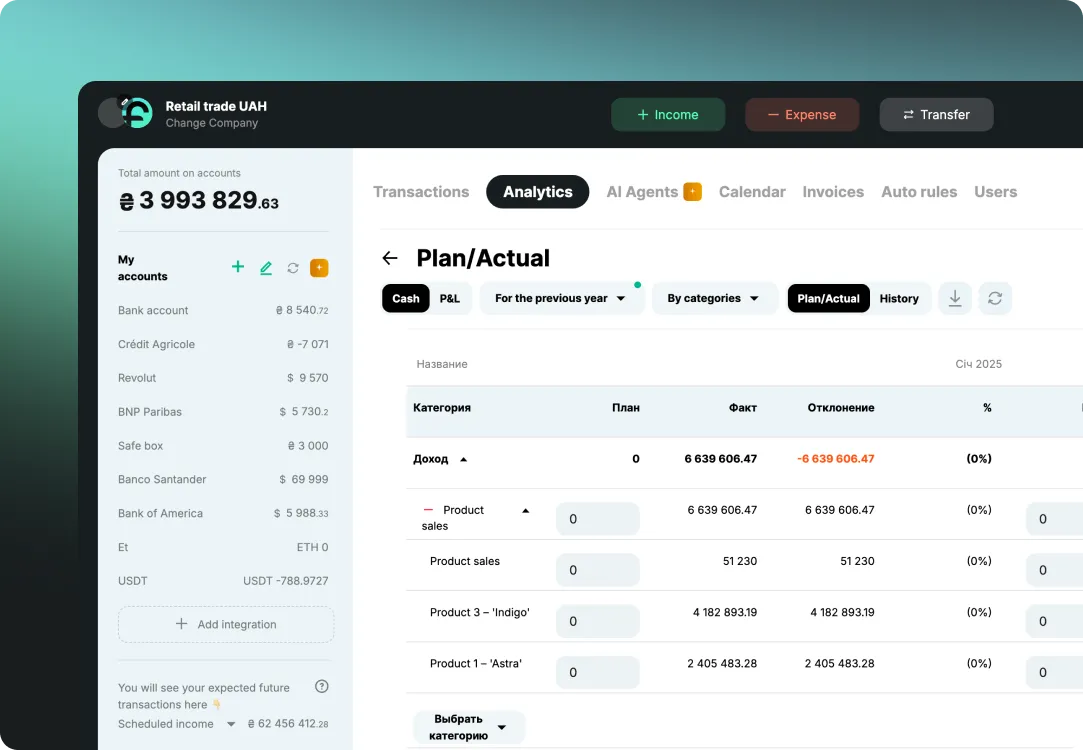
Task: Select the Revolut account
Action: (x=223, y=378)
